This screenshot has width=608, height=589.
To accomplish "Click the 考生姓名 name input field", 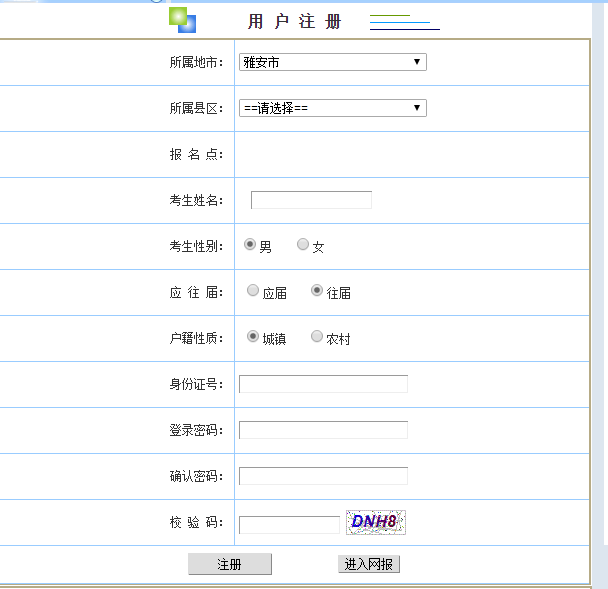I will click(311, 200).
